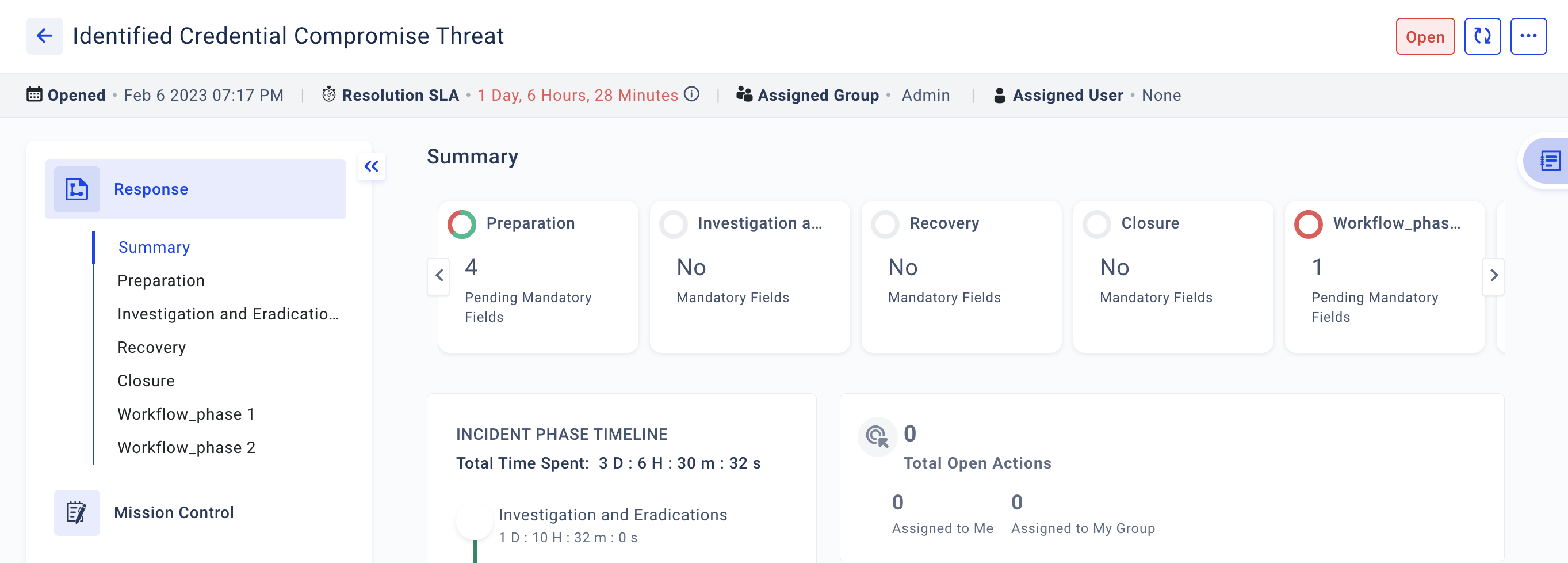Viewport: 1568px width, 563px height.
Task: Click the Preparation progress ring
Action: click(462, 225)
